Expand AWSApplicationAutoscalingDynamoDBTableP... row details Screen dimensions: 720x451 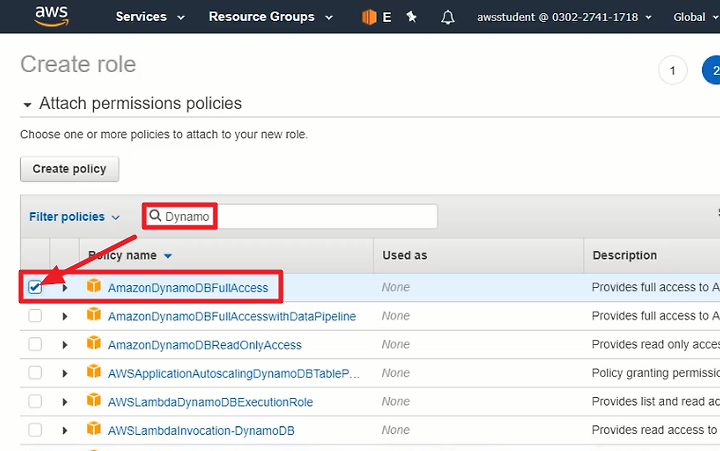pos(65,373)
